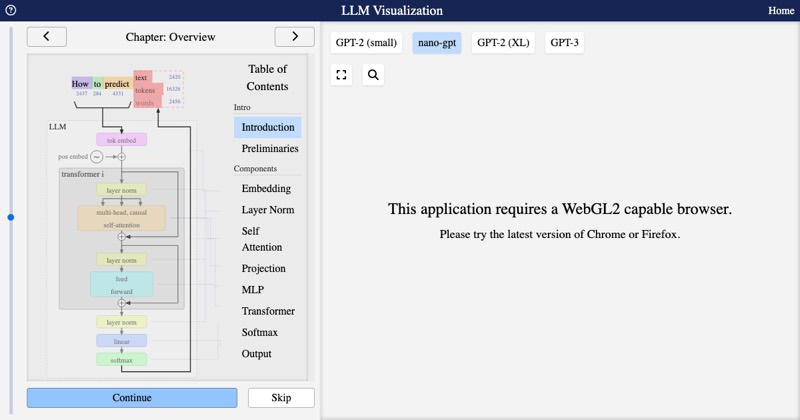Image resolution: width=800 pixels, height=420 pixels.
Task: Click the tok embed block in diagram
Action: click(121, 140)
